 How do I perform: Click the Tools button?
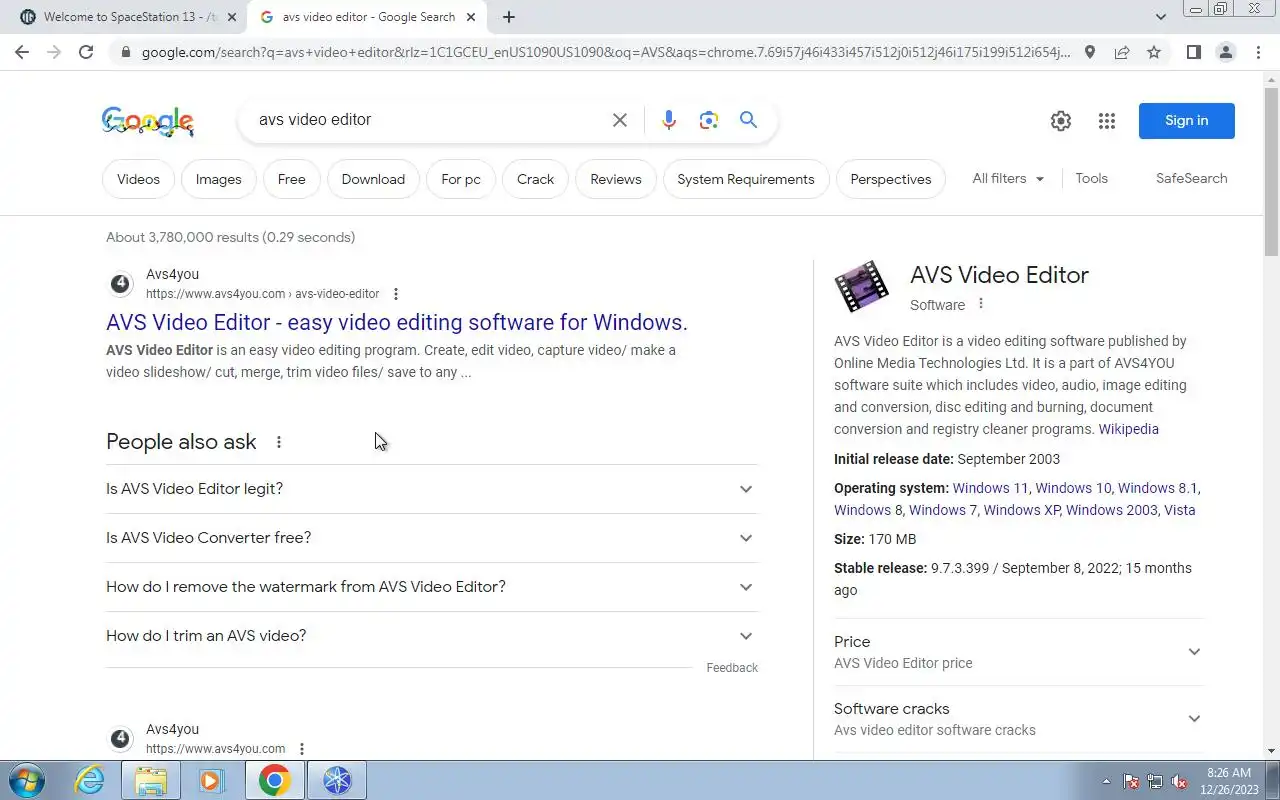[x=1091, y=178]
